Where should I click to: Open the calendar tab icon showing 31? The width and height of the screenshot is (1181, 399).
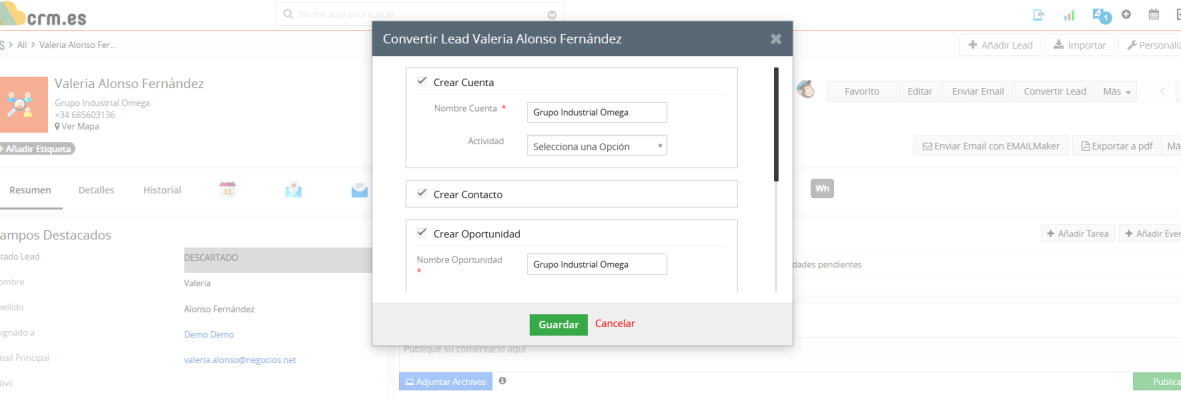click(227, 190)
